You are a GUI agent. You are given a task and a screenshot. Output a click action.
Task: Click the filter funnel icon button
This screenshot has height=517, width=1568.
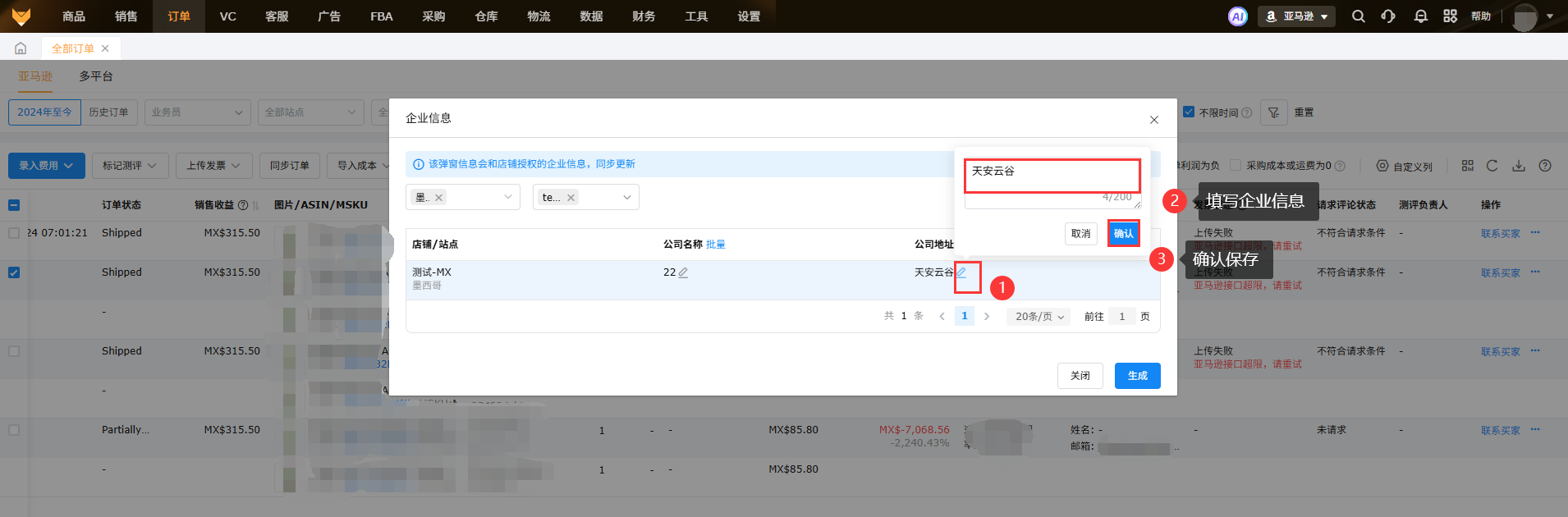coord(1273,112)
